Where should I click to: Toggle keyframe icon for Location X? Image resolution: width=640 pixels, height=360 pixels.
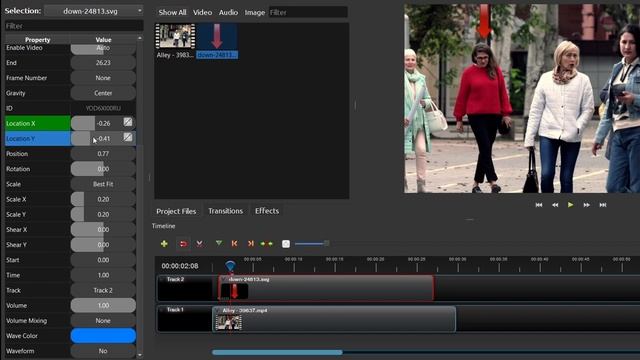pos(128,122)
